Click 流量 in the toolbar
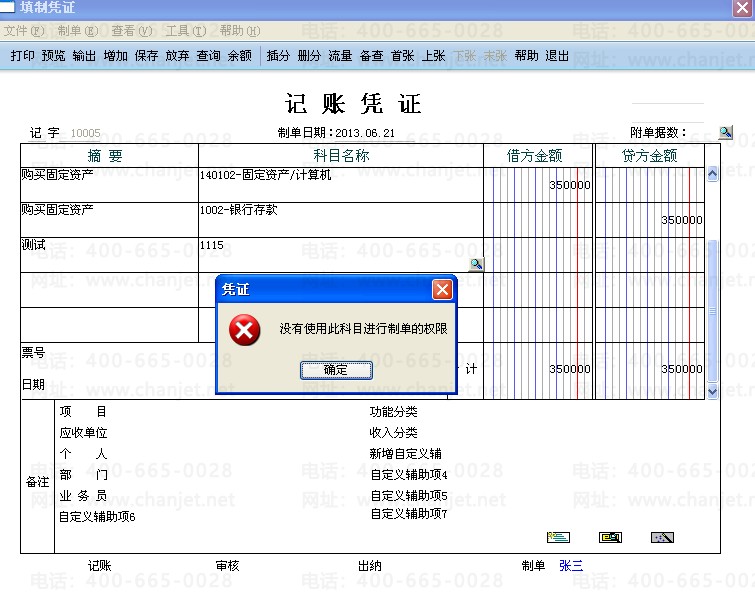This screenshot has height=598, width=755. pyautogui.click(x=340, y=56)
